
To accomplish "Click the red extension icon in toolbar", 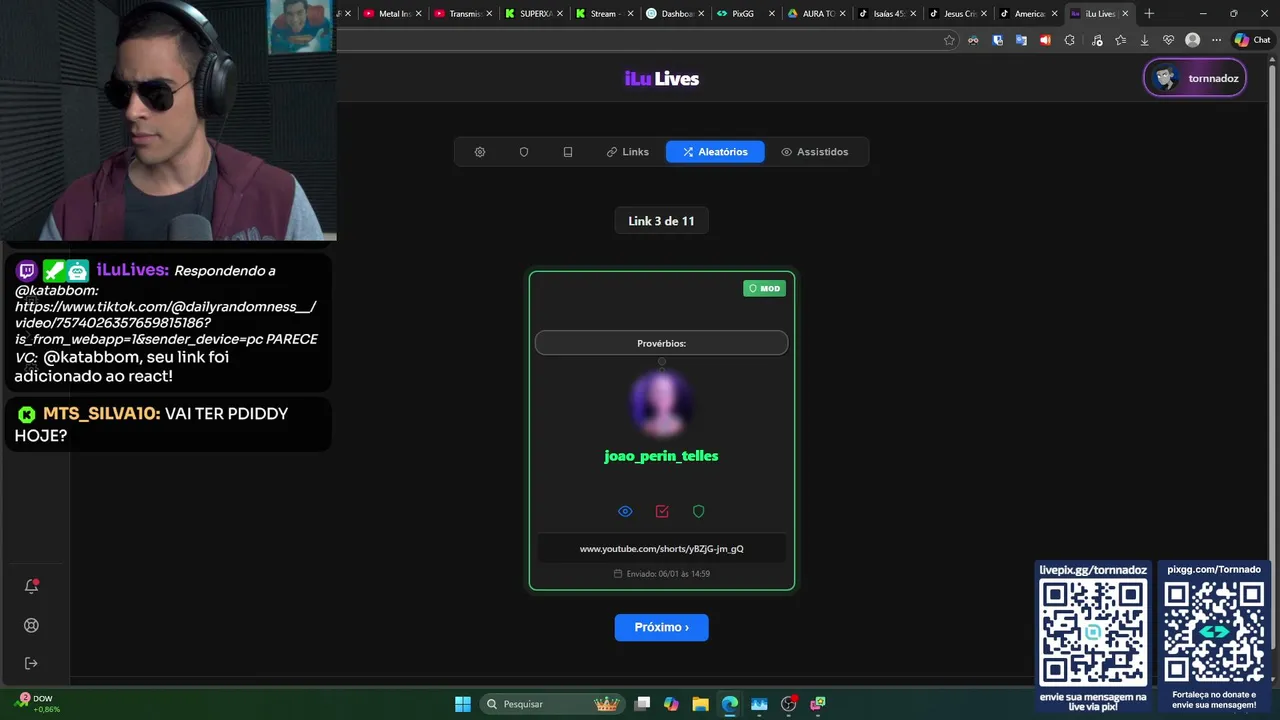I will tap(1045, 40).
